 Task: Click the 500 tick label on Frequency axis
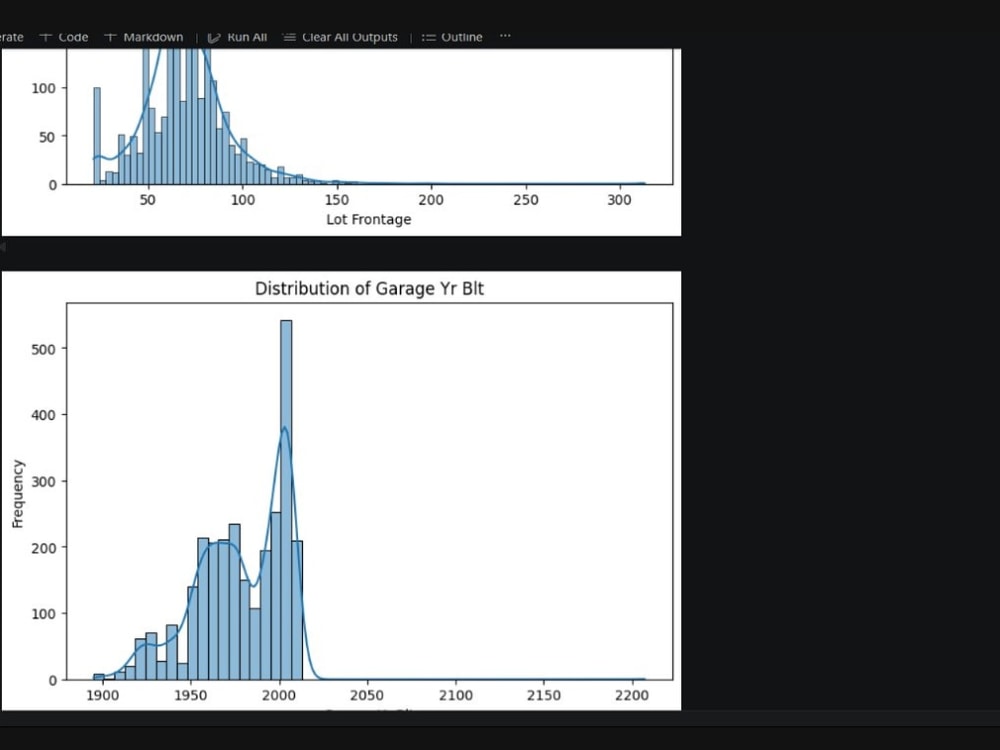[x=43, y=349]
